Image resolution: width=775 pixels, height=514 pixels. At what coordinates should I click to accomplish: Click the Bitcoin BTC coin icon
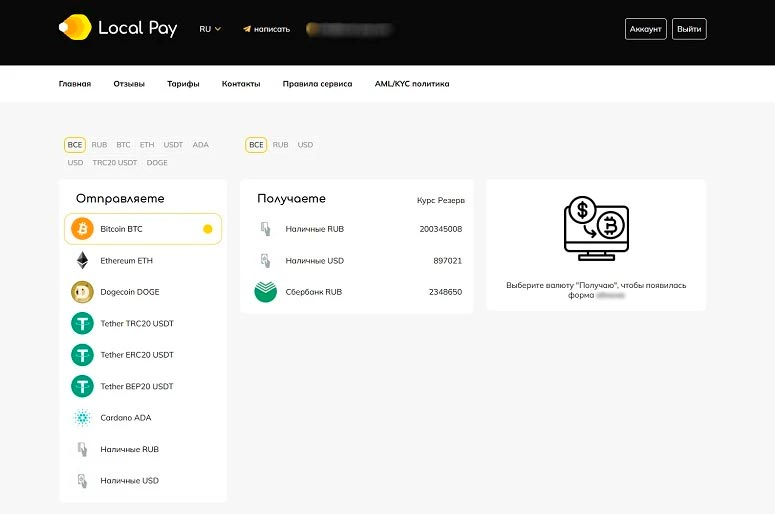tap(82, 229)
